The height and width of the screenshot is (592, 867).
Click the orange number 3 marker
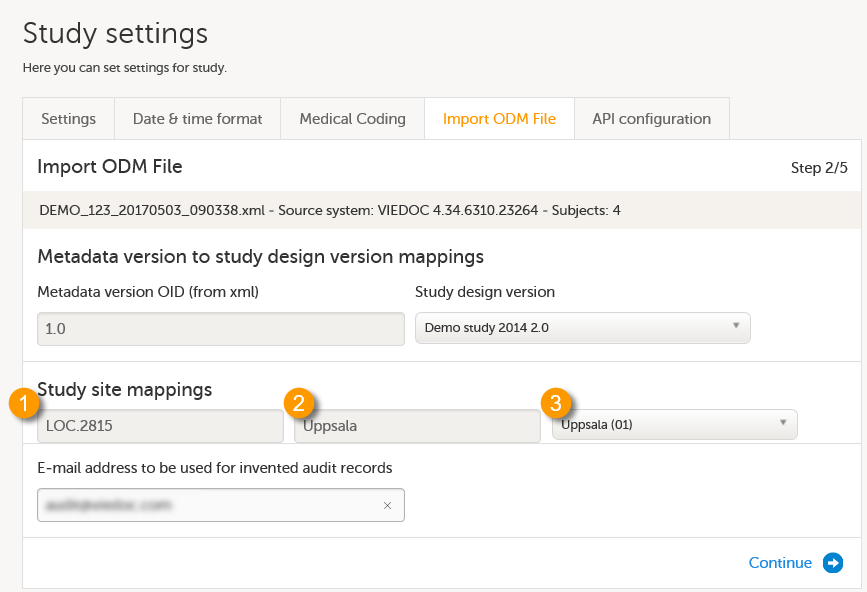pos(557,404)
